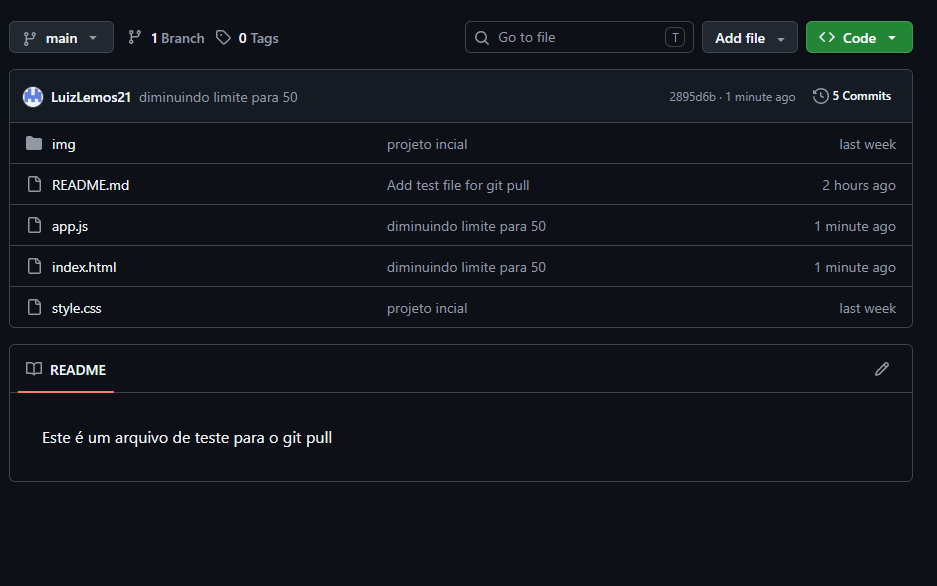Click the tags icon beside 0 Tags
The height and width of the screenshot is (586, 937).
223,38
